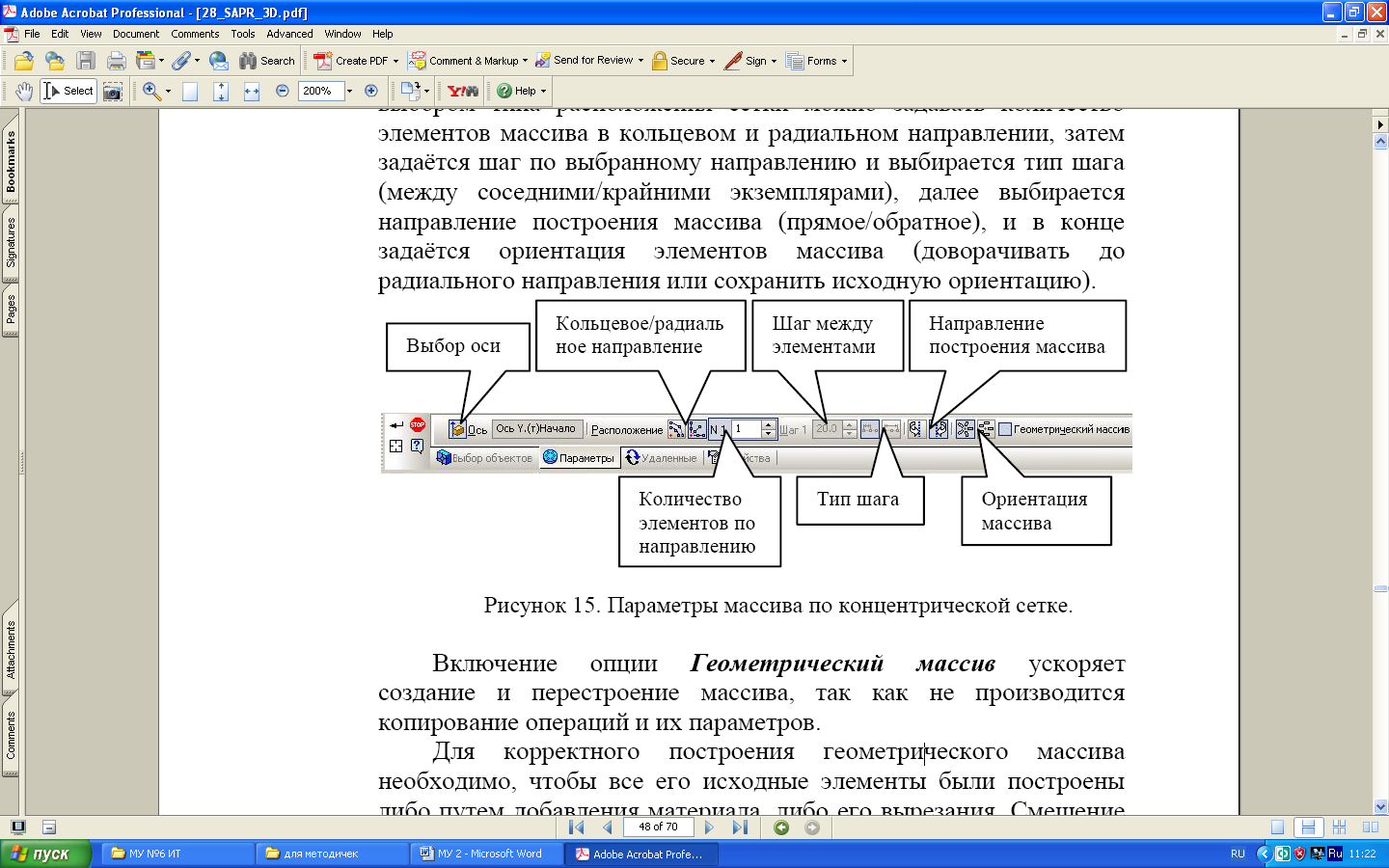Click the пуск Start button
The width and height of the screenshot is (1389, 868).
click(45, 854)
